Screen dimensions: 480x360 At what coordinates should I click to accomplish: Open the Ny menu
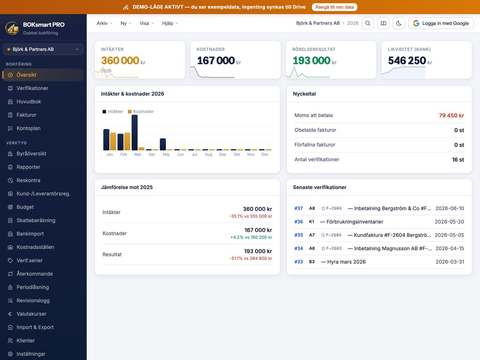click(x=126, y=23)
